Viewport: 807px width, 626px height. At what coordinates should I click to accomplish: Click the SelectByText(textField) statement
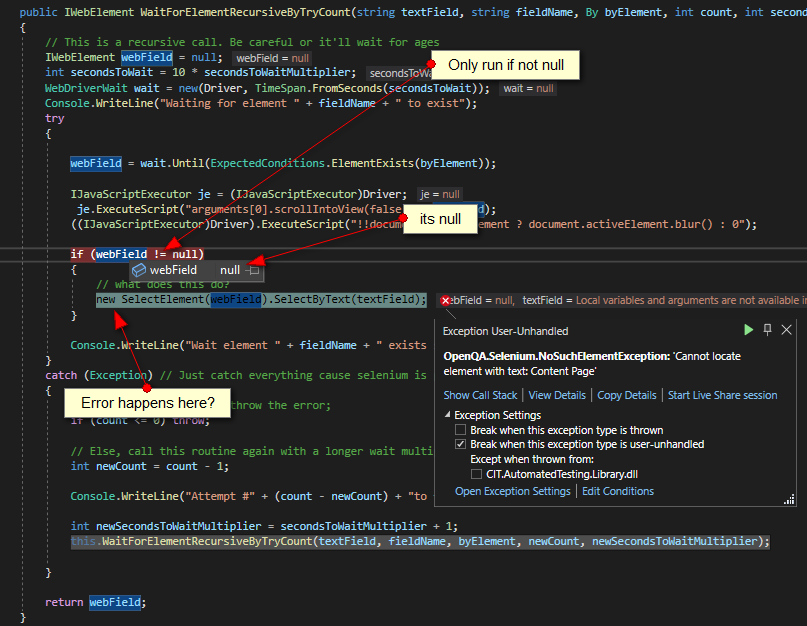point(261,300)
